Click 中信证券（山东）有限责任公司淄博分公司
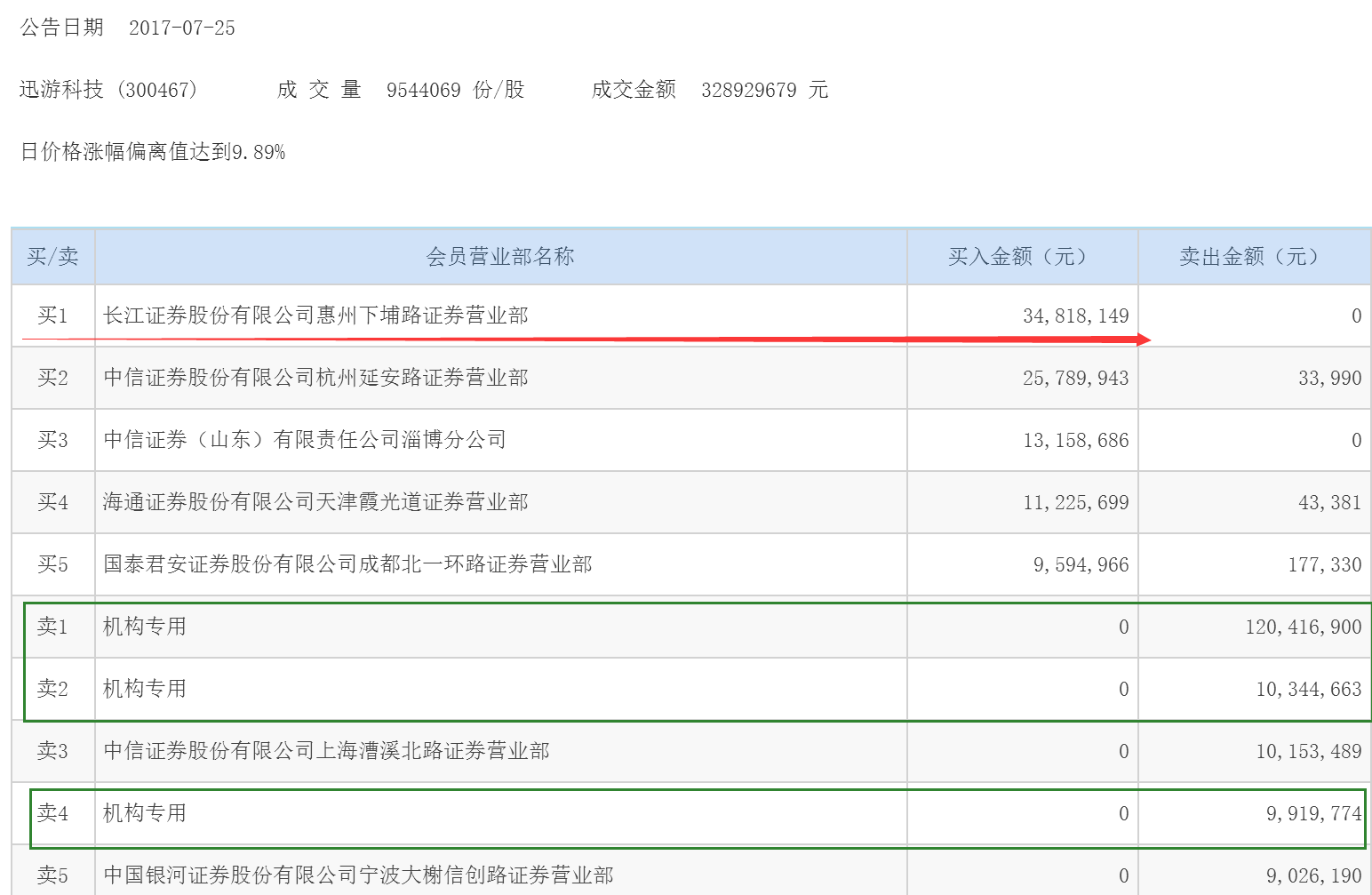 [x=305, y=440]
